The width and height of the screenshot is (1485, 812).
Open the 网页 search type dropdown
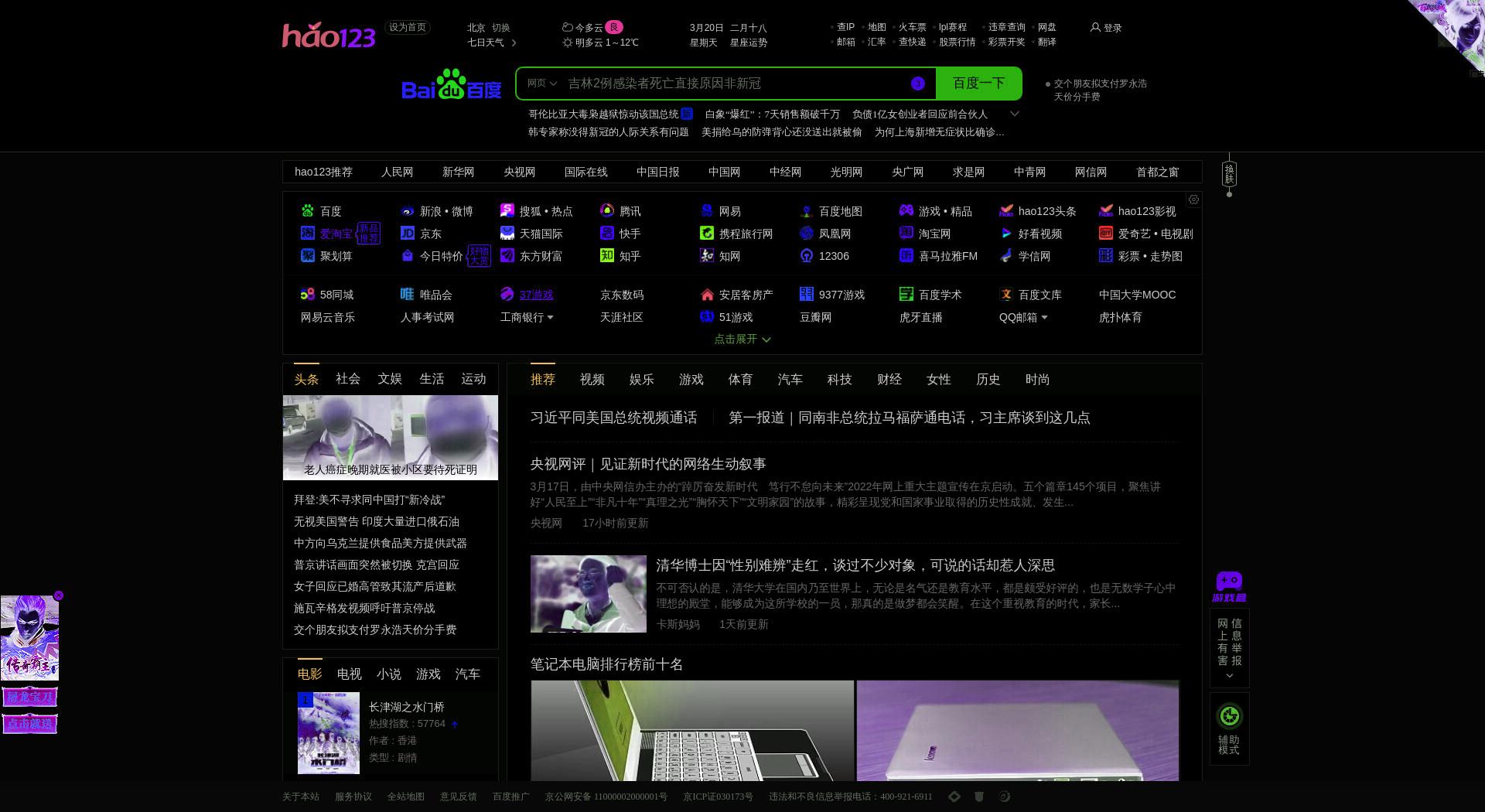pos(541,84)
